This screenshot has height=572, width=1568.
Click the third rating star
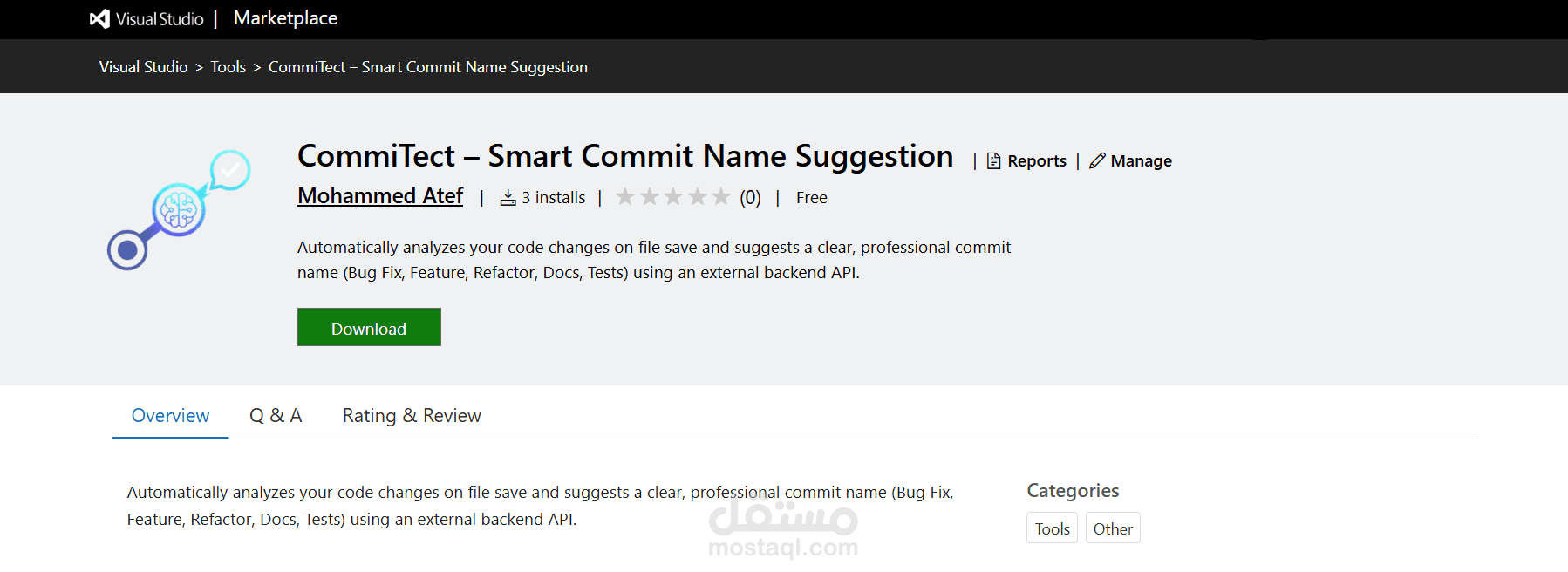[x=673, y=197]
